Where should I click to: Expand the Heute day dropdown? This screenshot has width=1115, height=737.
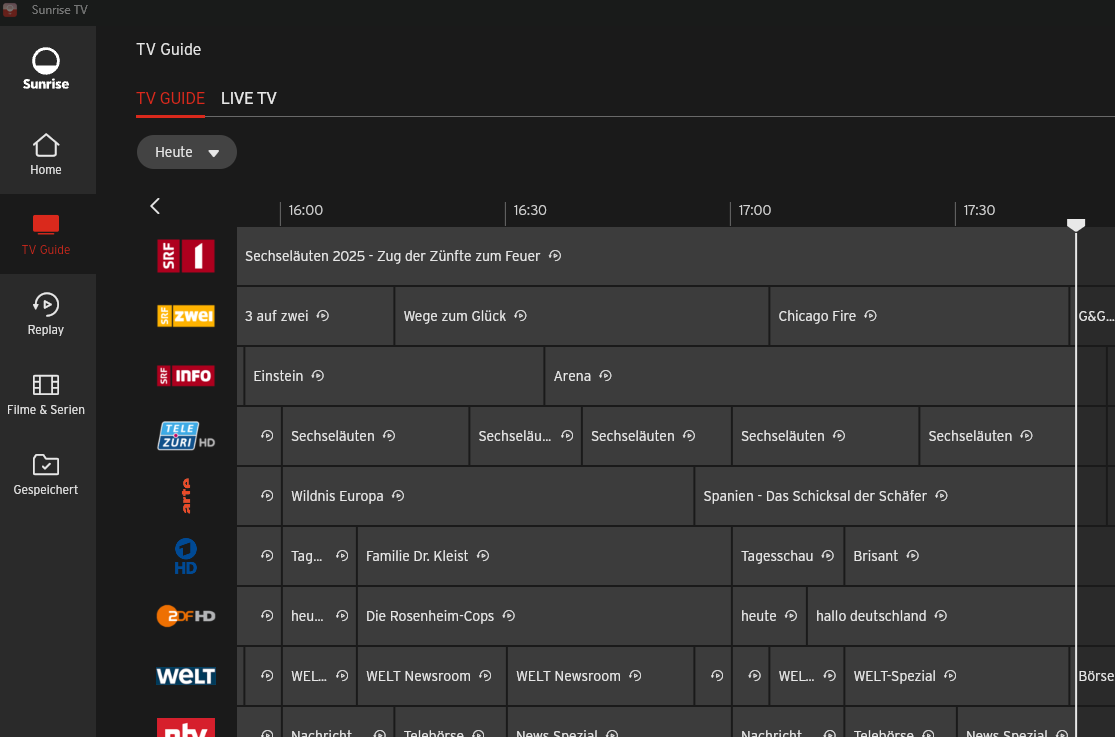click(x=187, y=152)
